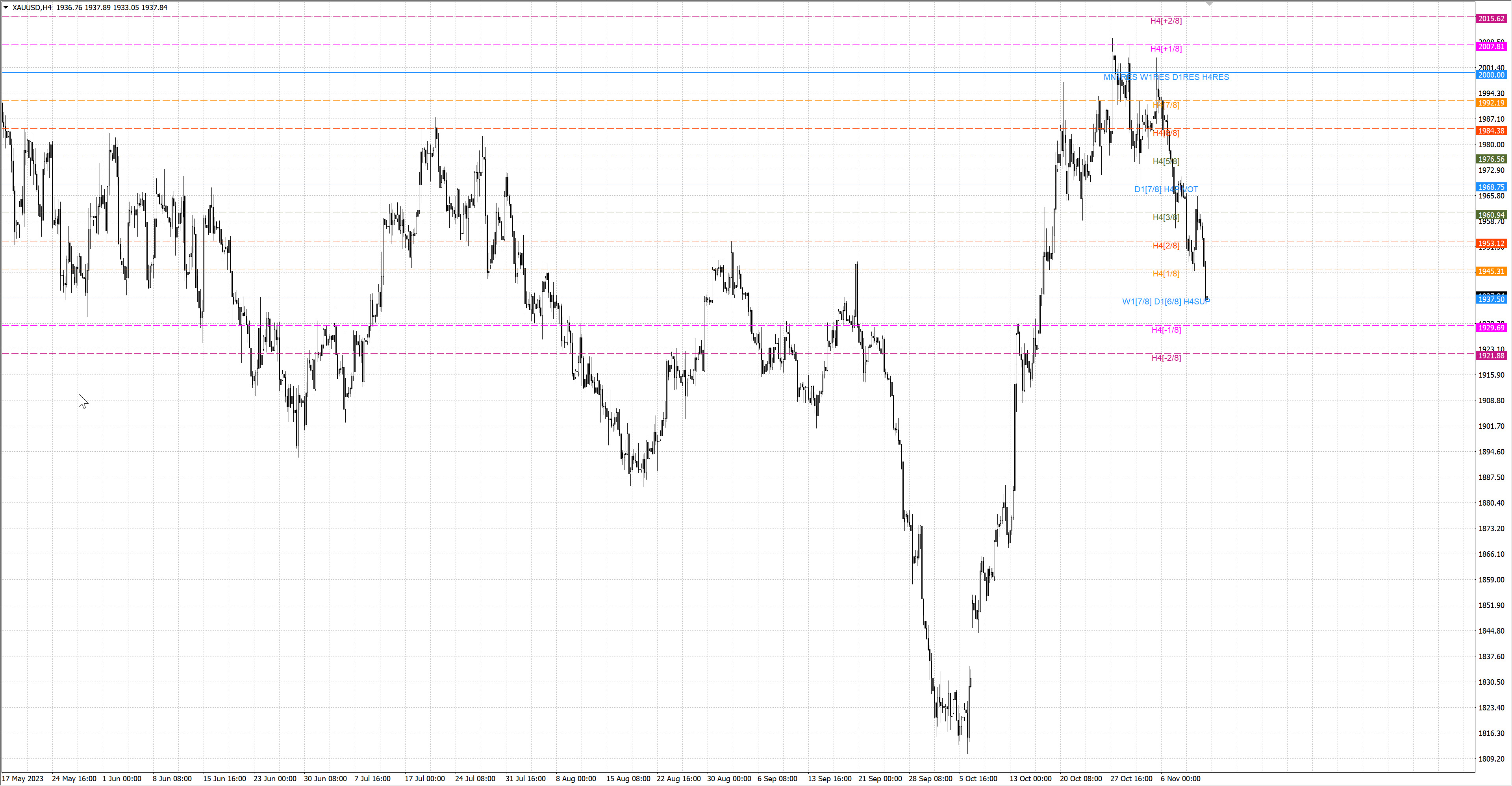
Task: Click the blue 2000.00 price tag
Action: tap(1491, 75)
